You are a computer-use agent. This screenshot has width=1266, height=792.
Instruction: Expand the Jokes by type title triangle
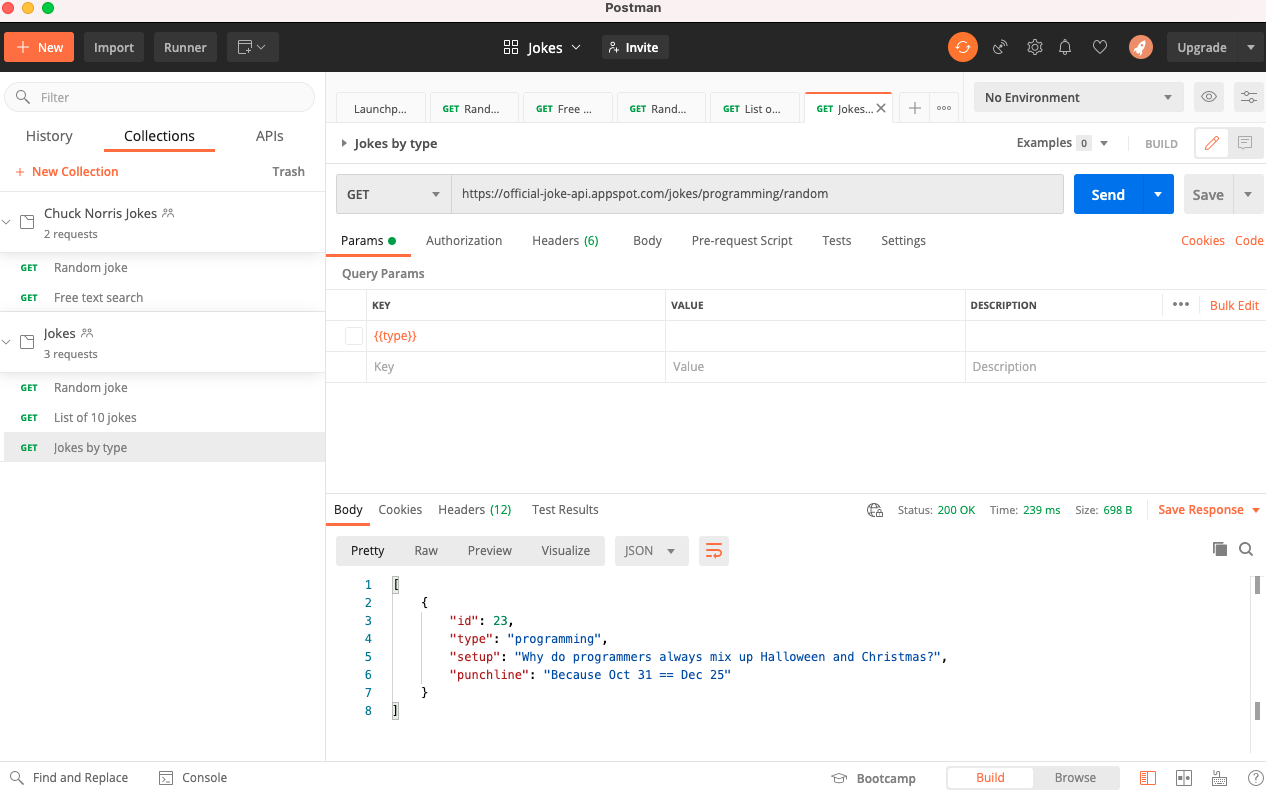(x=344, y=143)
